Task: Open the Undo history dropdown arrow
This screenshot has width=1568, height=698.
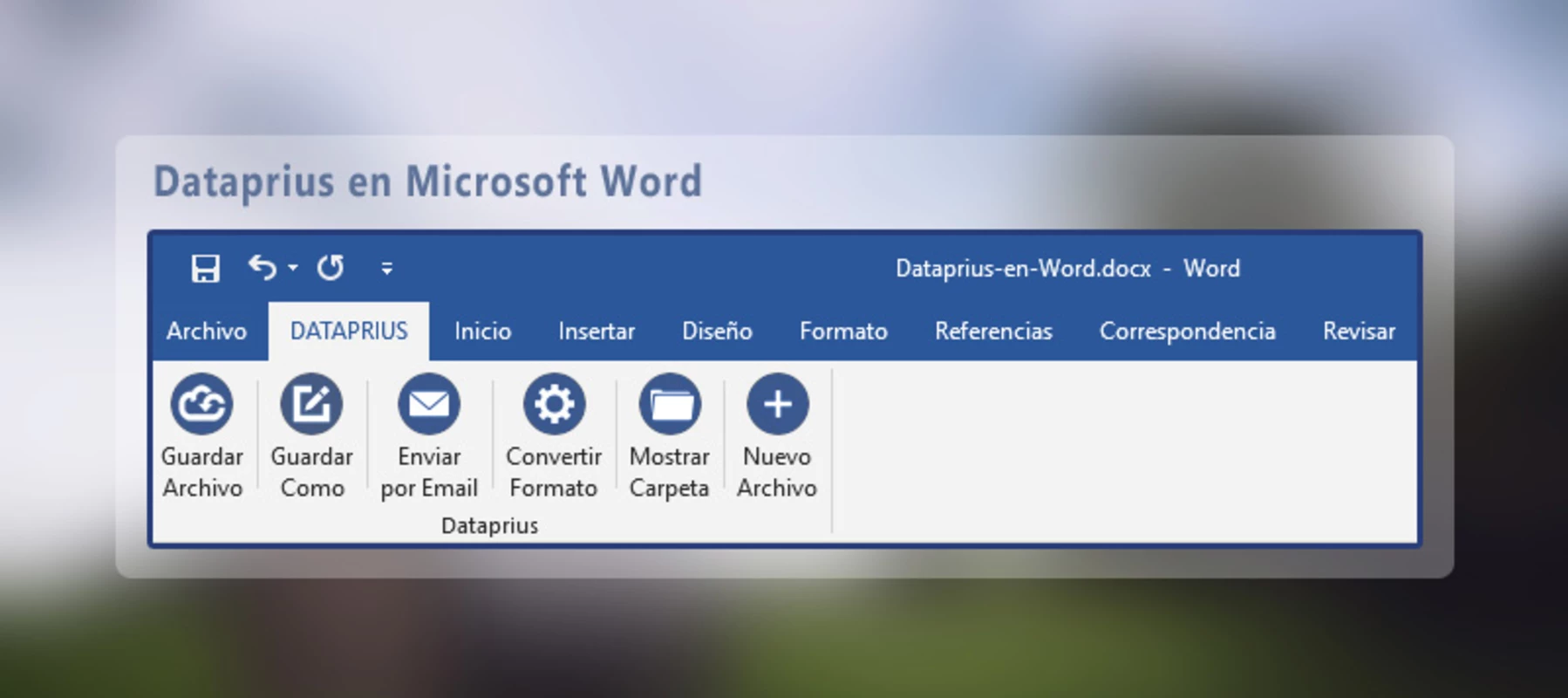Action: pyautogui.click(x=293, y=268)
